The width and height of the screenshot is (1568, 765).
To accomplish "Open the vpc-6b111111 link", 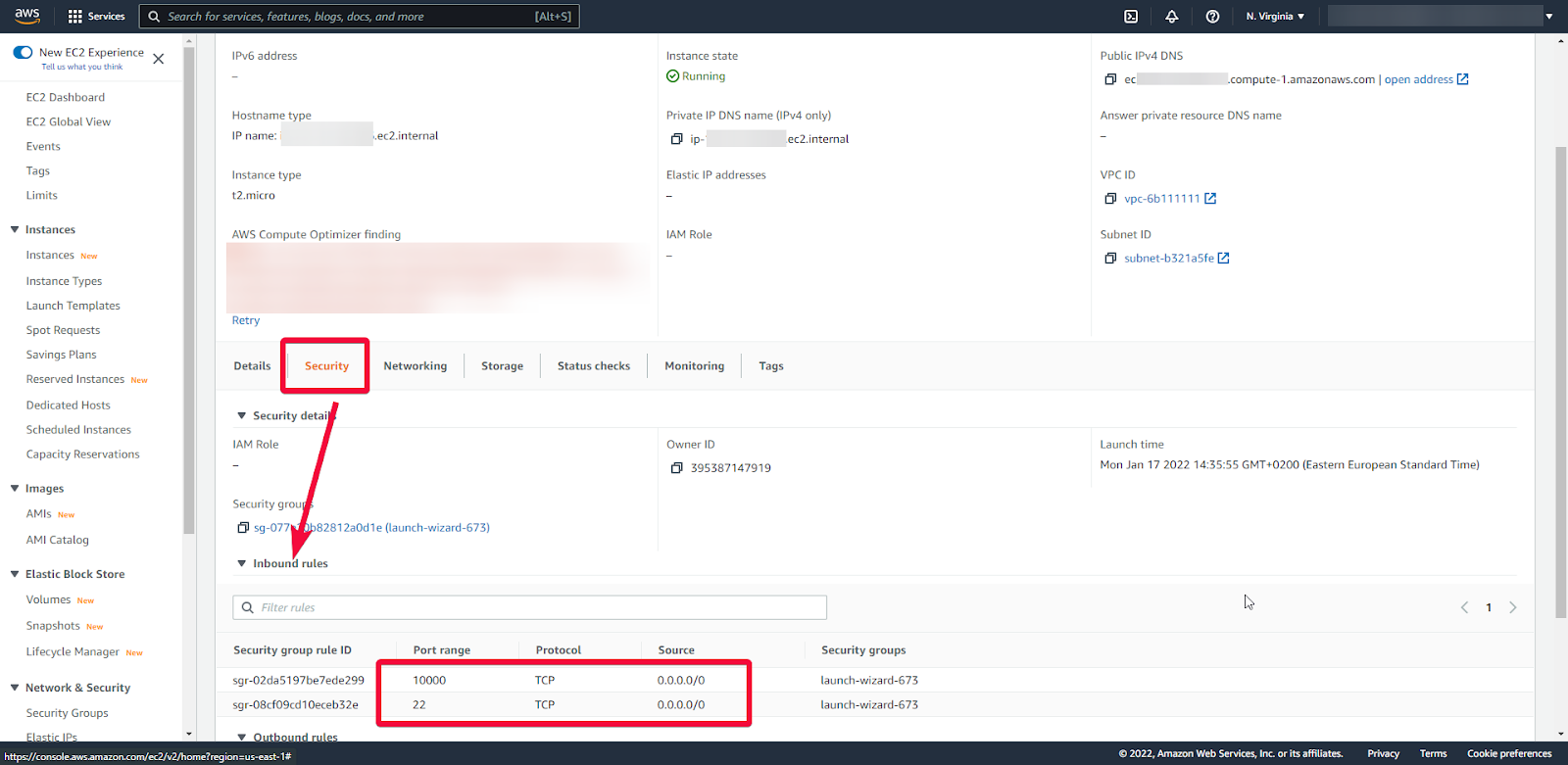I will [1162, 199].
